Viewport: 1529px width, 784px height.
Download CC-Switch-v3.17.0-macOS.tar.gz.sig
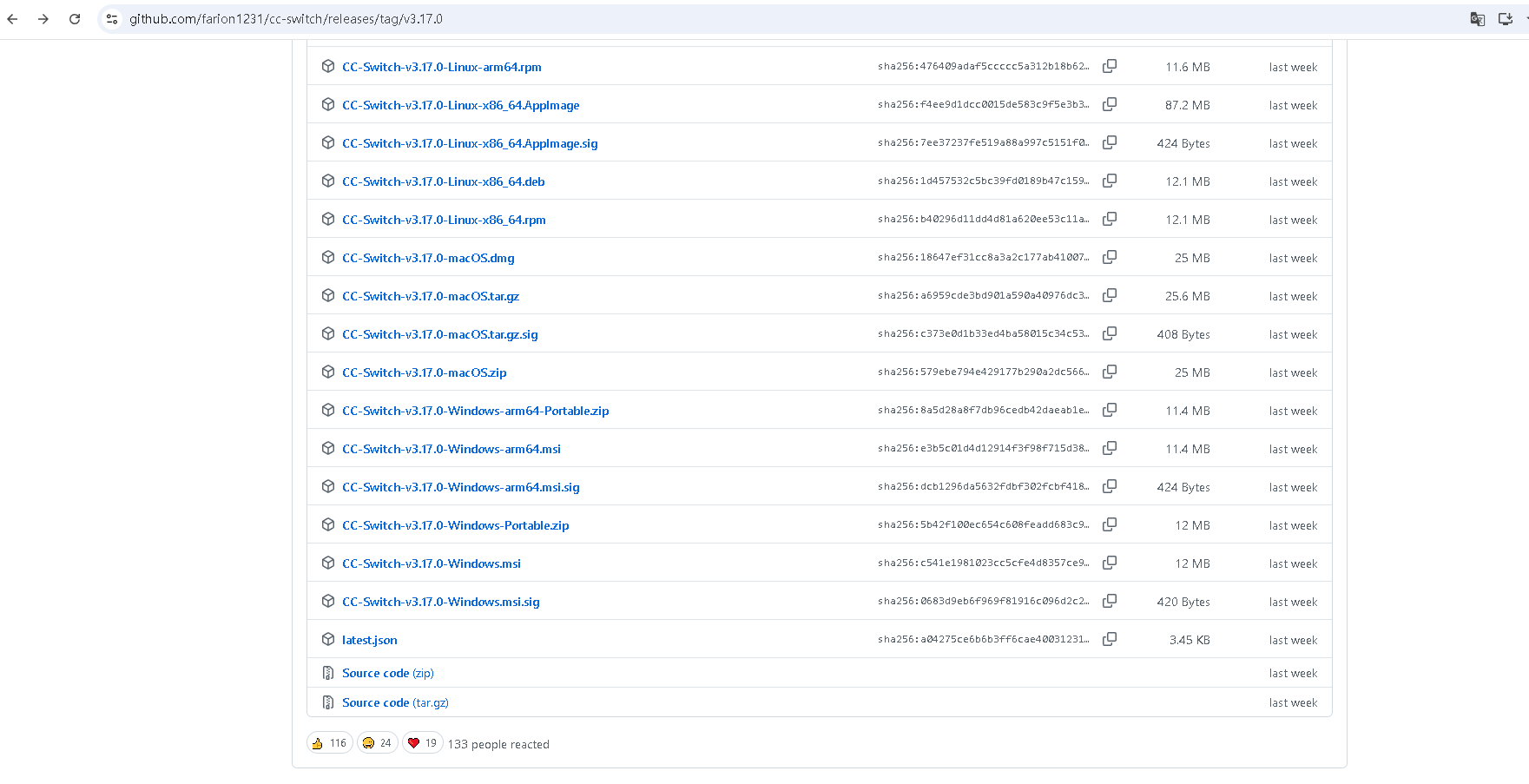tap(439, 334)
